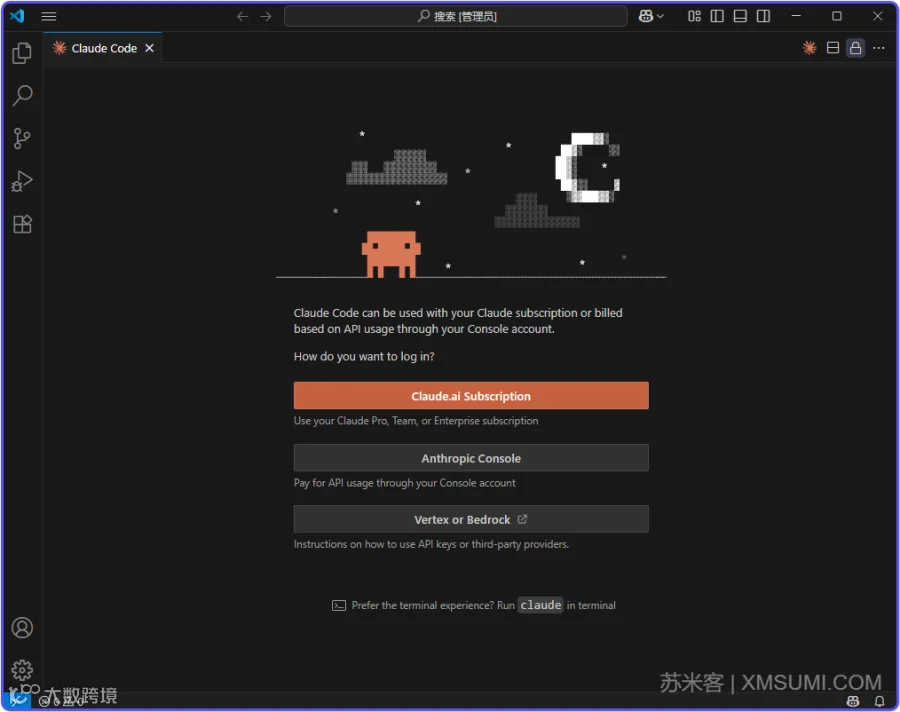
Task: Open the Explorer view in activity bar
Action: 22,53
